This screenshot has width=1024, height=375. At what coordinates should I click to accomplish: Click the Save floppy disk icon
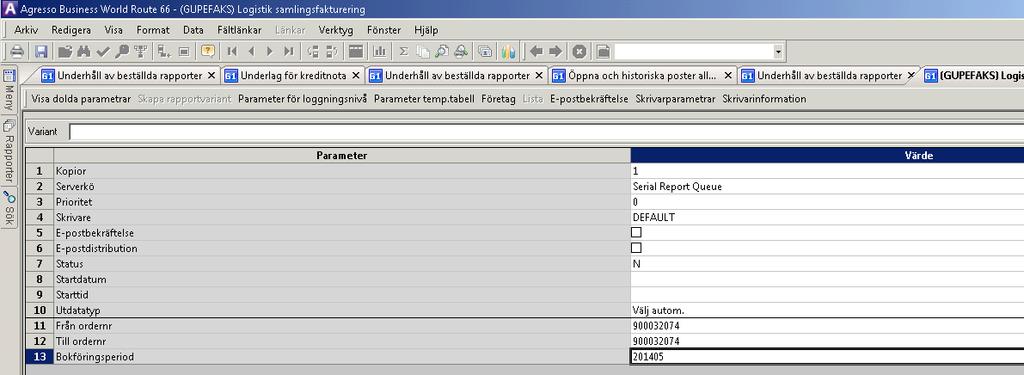click(x=41, y=52)
